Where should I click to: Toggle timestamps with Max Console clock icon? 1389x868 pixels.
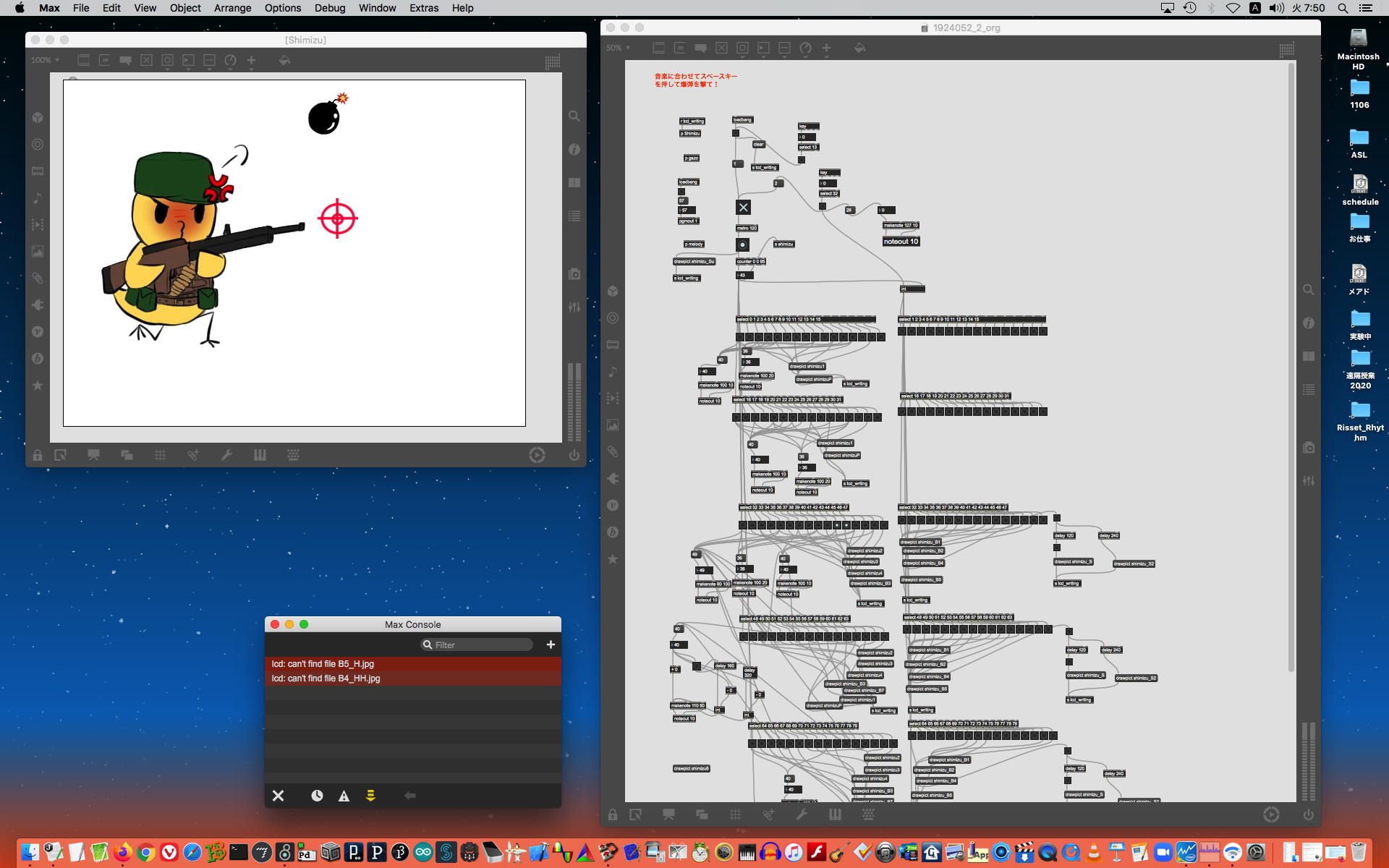tap(317, 796)
